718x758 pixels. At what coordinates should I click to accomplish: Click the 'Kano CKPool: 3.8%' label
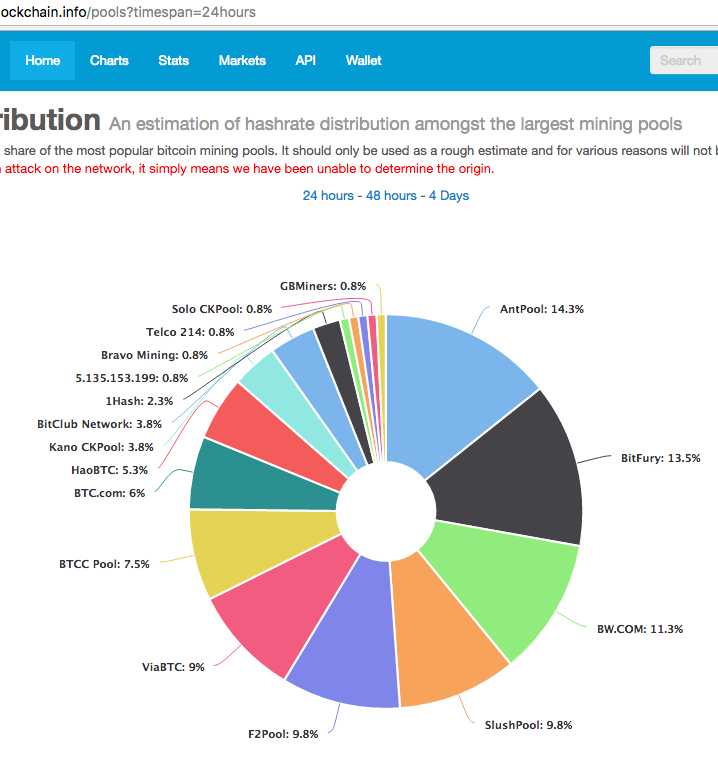click(x=101, y=447)
